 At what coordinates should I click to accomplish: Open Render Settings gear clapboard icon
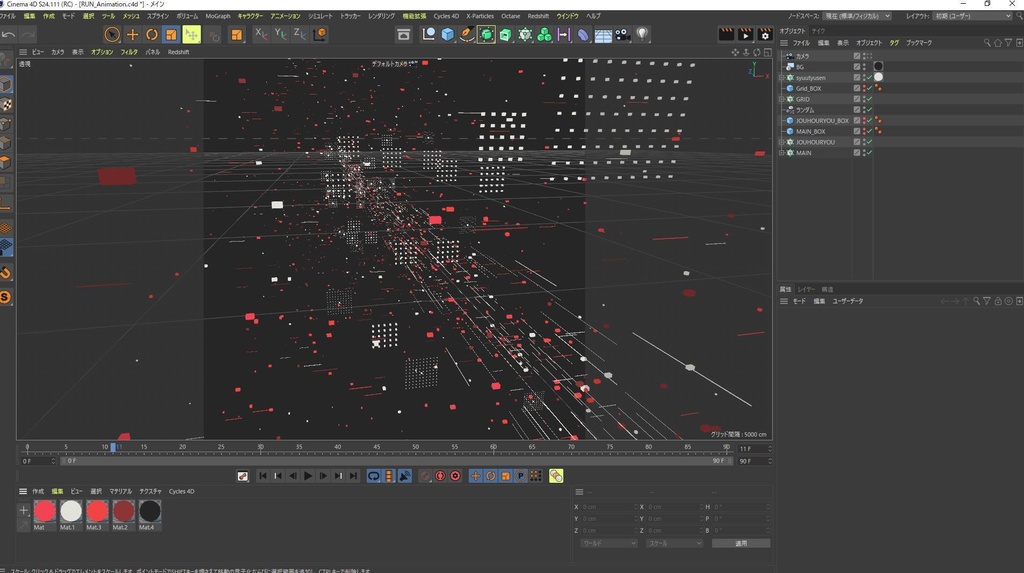coord(765,34)
